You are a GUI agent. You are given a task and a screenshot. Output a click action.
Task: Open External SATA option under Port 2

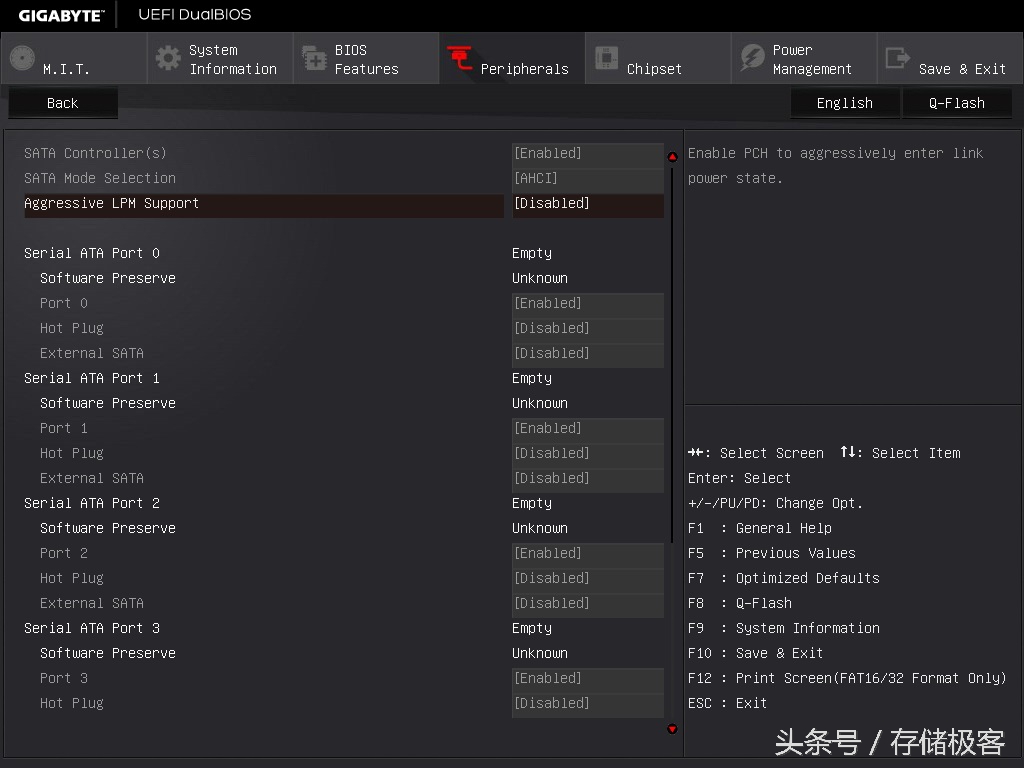click(587, 604)
